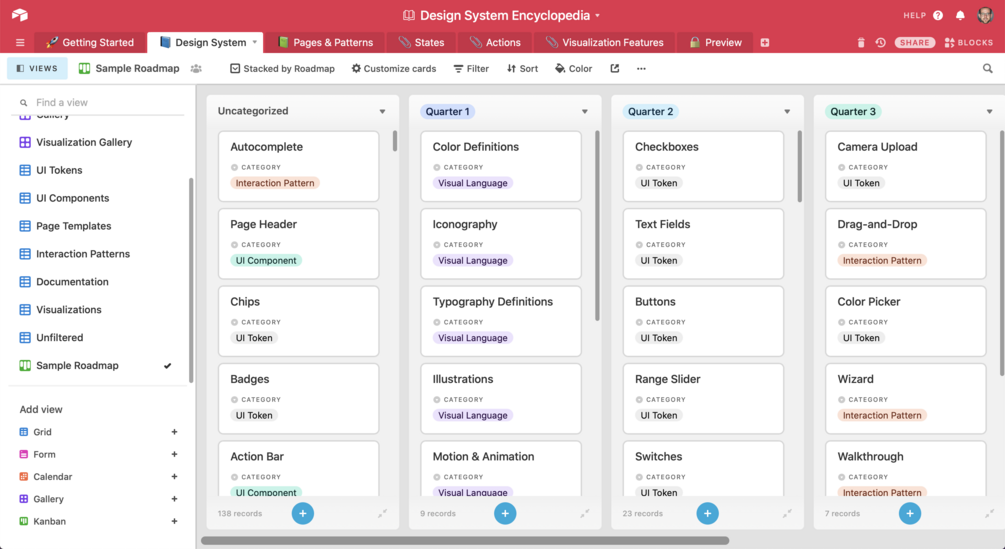Click the hamburger menu icon
Screen dimensions: 1005x549
[20, 42]
